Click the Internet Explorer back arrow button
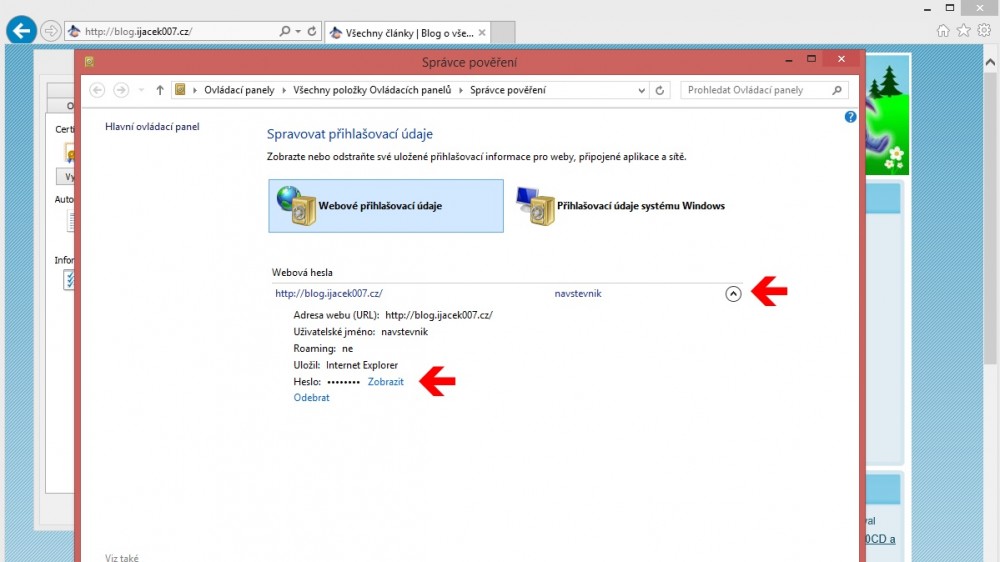The width and height of the screenshot is (1000, 562). pyautogui.click(x=21, y=31)
